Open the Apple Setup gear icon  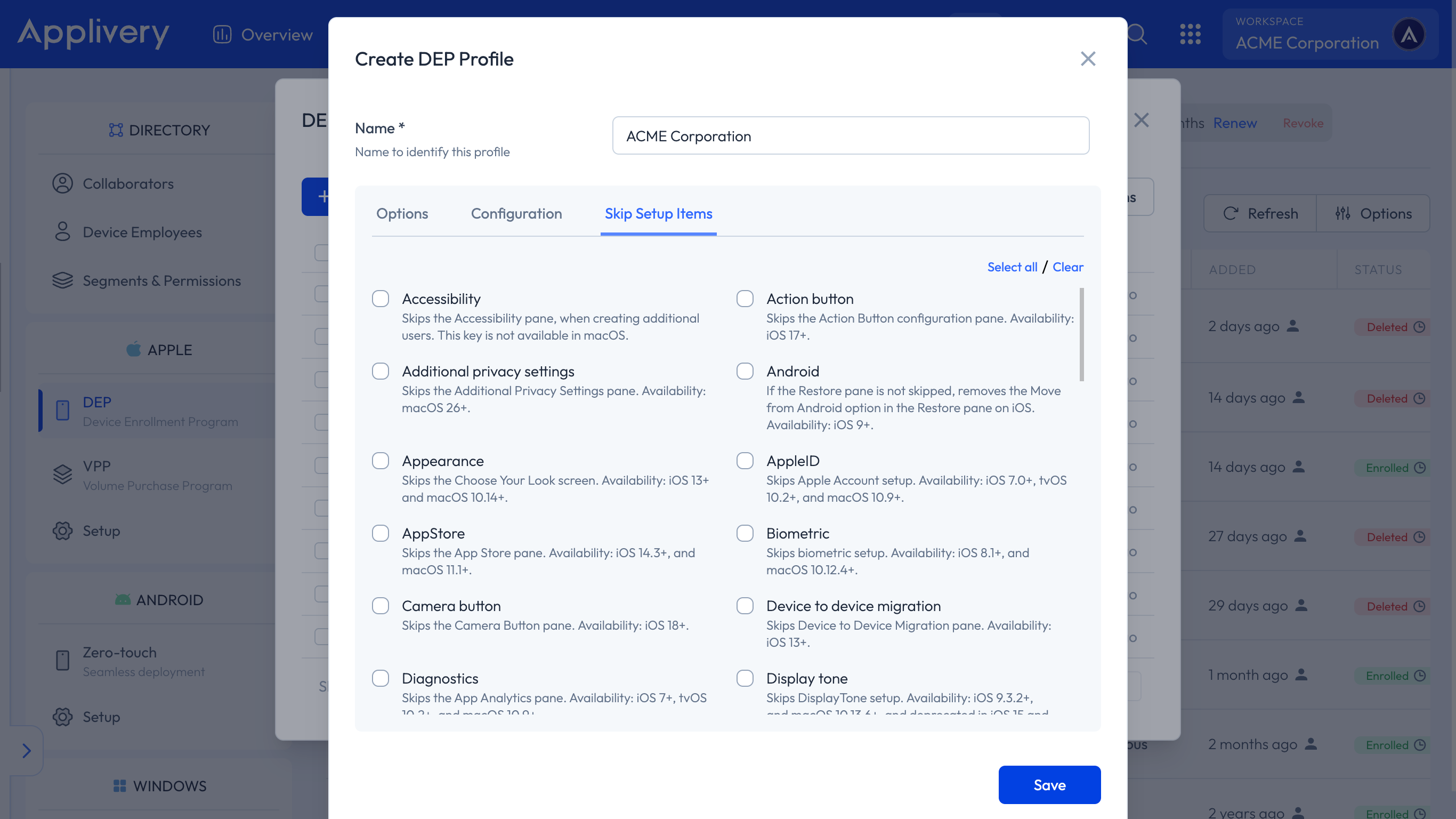click(x=62, y=531)
